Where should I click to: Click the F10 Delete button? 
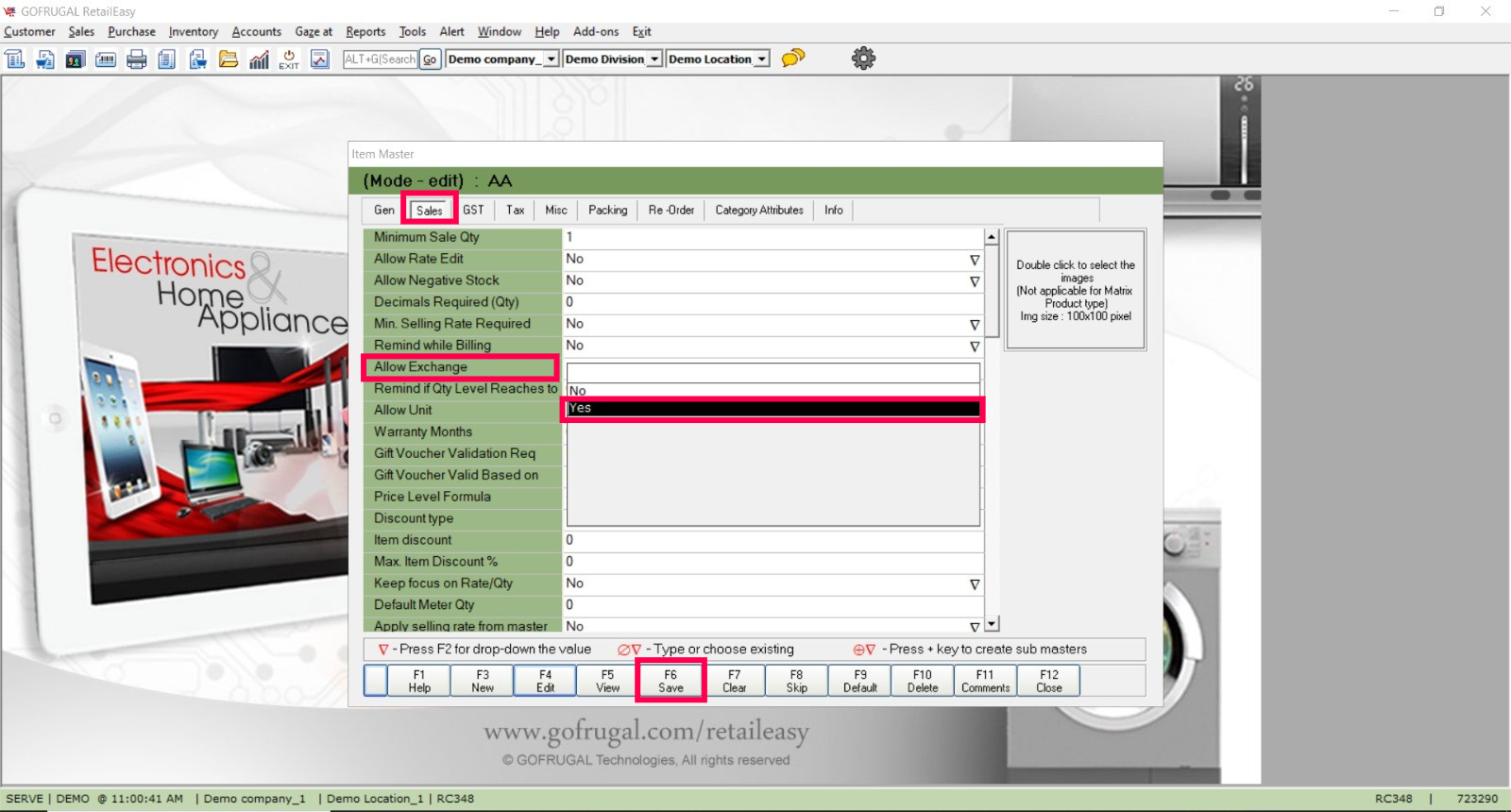point(923,681)
